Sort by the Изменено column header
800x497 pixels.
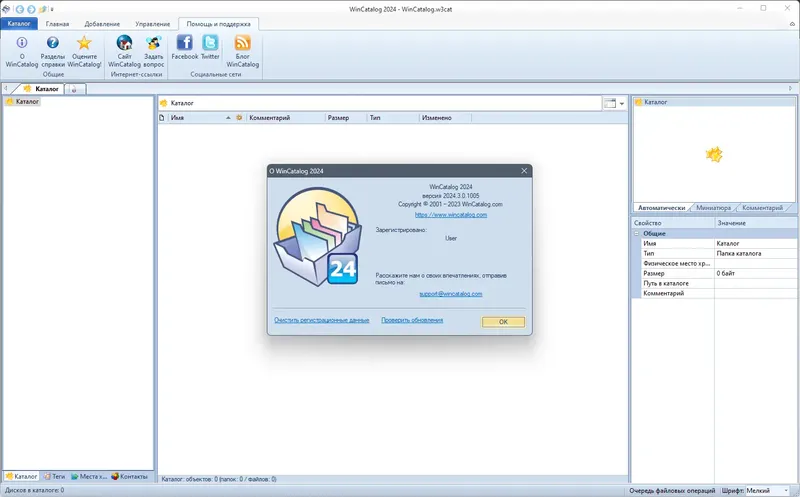point(445,118)
